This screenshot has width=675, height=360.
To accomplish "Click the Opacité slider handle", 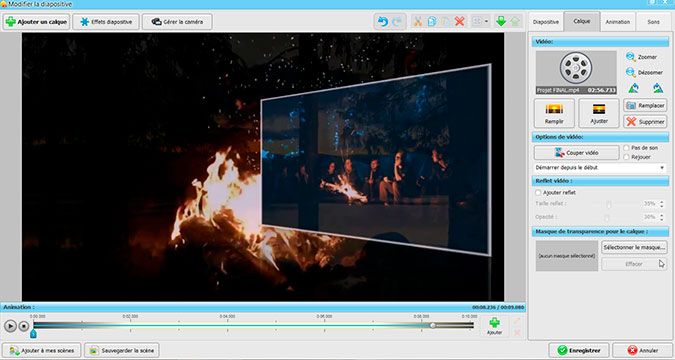I will click(x=607, y=217).
